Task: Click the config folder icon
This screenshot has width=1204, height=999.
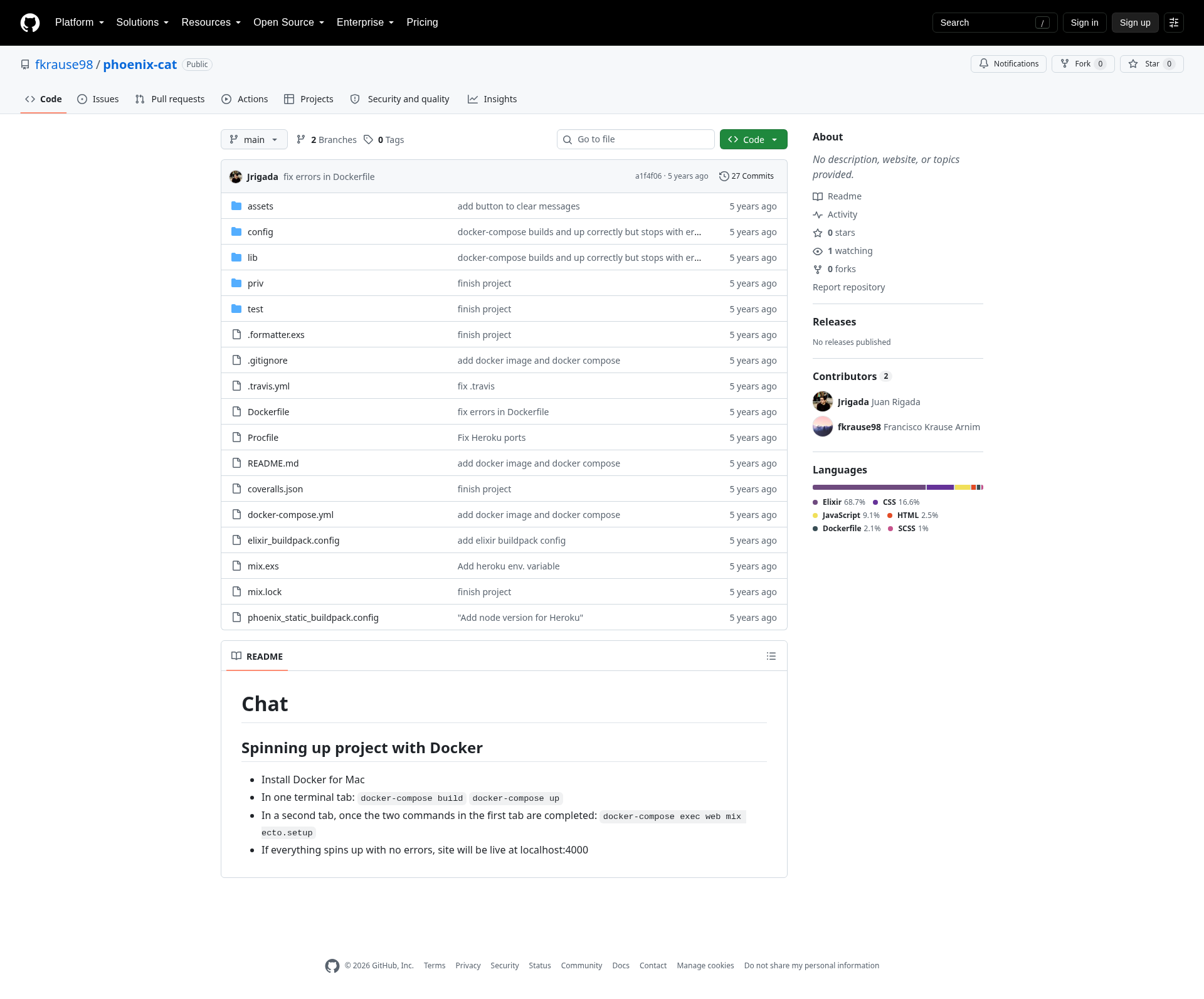Action: point(236,231)
